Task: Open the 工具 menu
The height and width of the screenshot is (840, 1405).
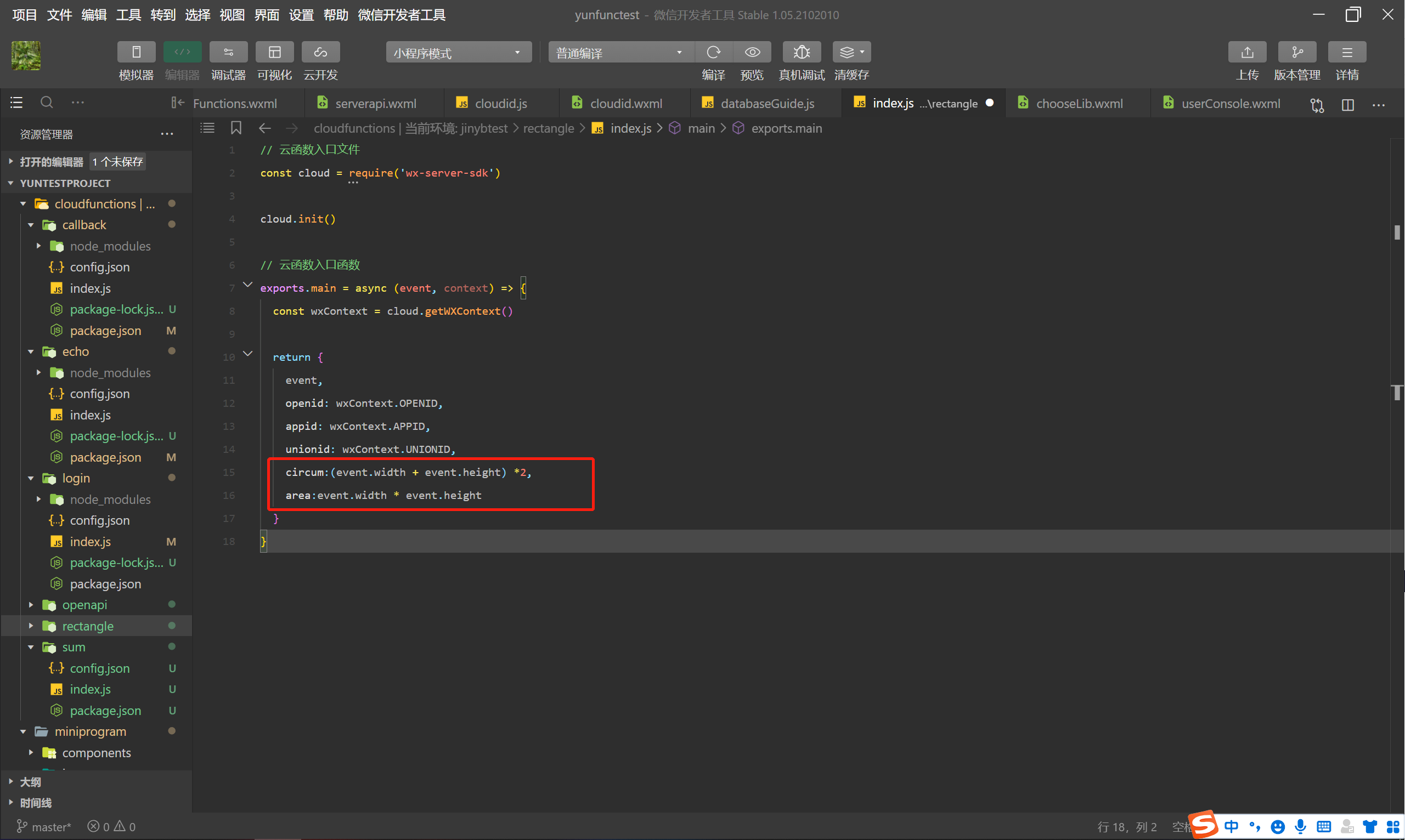Action: [128, 15]
